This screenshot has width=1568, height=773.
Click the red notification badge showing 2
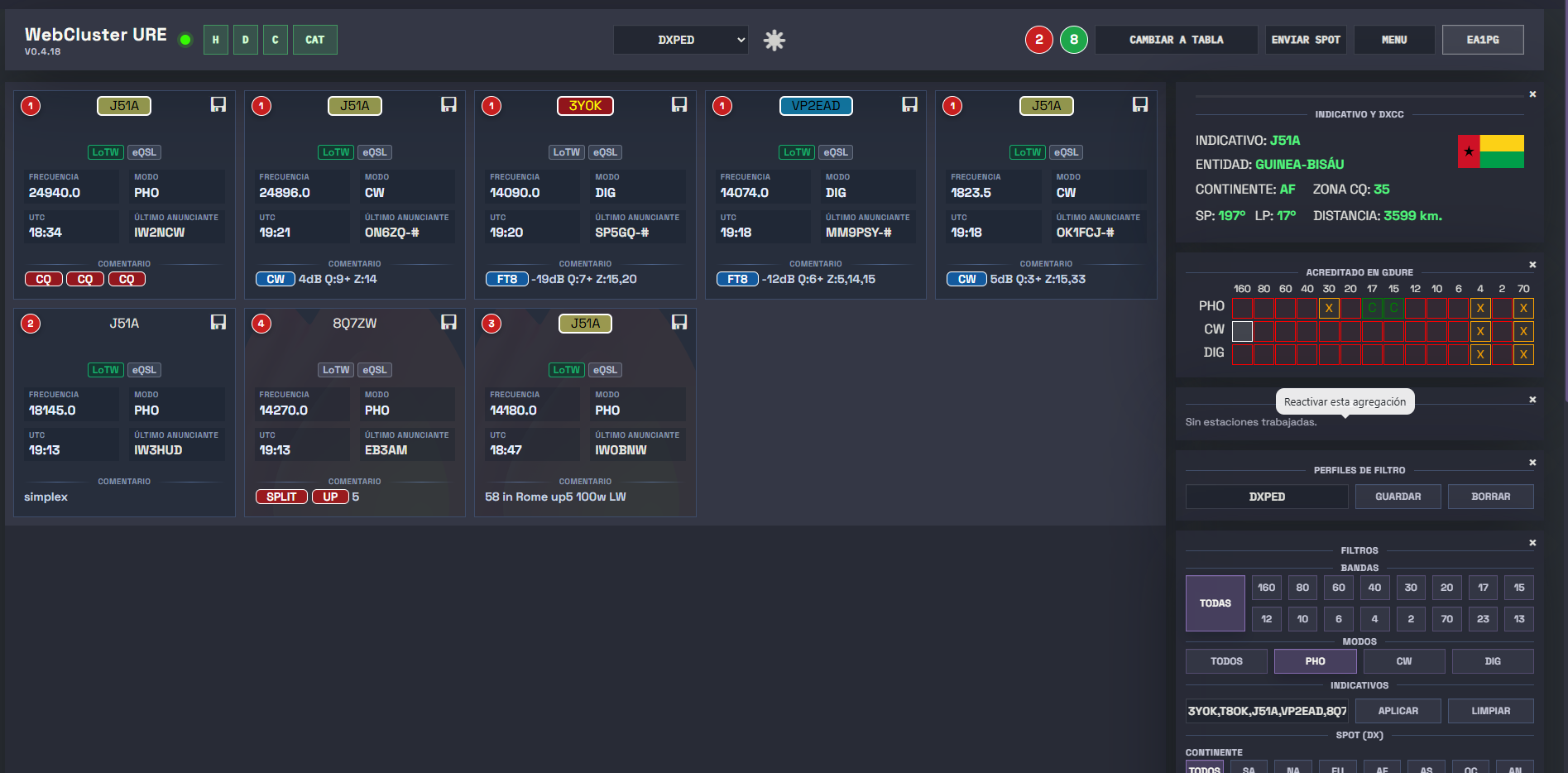[x=1039, y=40]
